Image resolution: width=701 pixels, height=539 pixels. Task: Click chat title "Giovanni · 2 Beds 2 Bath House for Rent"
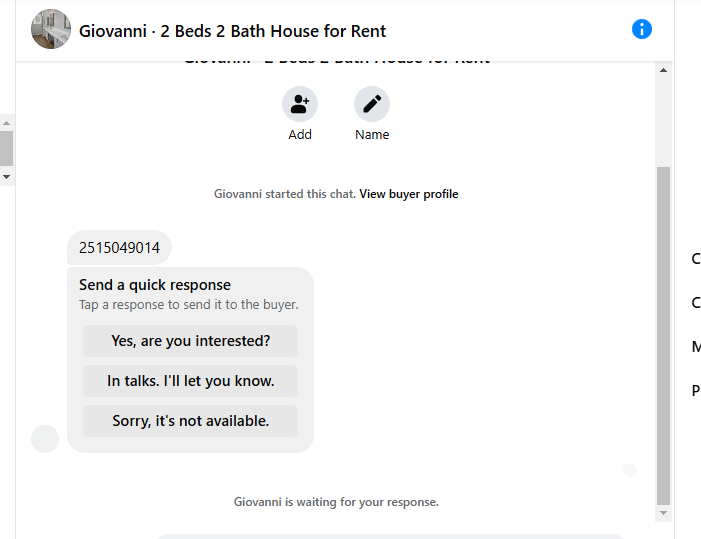click(232, 31)
